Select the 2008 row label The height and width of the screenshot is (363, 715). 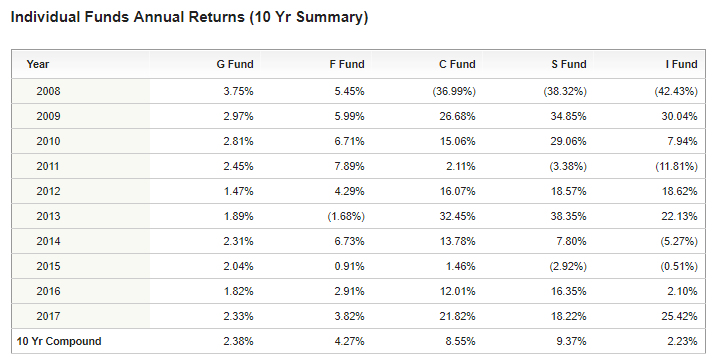48,91
